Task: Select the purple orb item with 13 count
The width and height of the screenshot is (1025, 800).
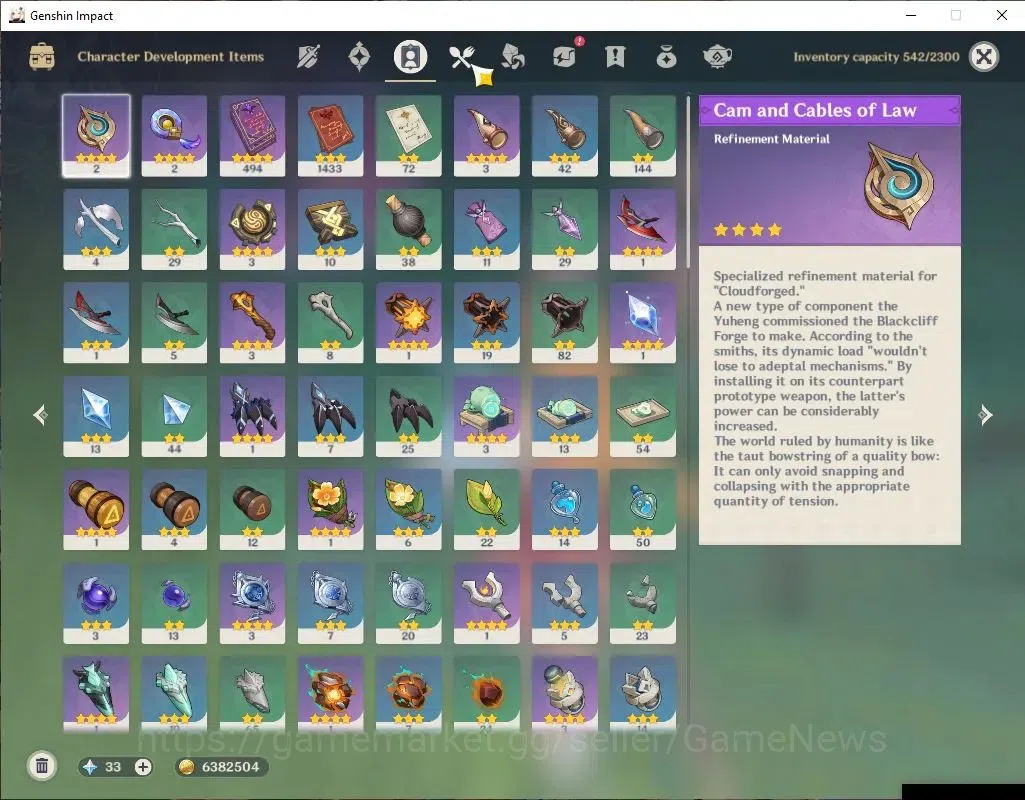Action: [x=174, y=603]
